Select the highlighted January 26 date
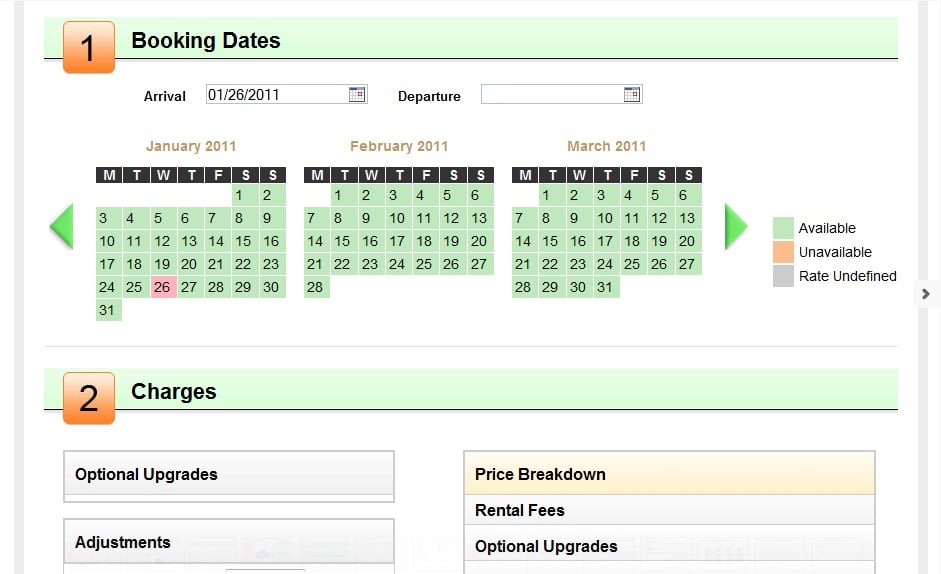Viewport: 941px width, 574px height. point(162,287)
